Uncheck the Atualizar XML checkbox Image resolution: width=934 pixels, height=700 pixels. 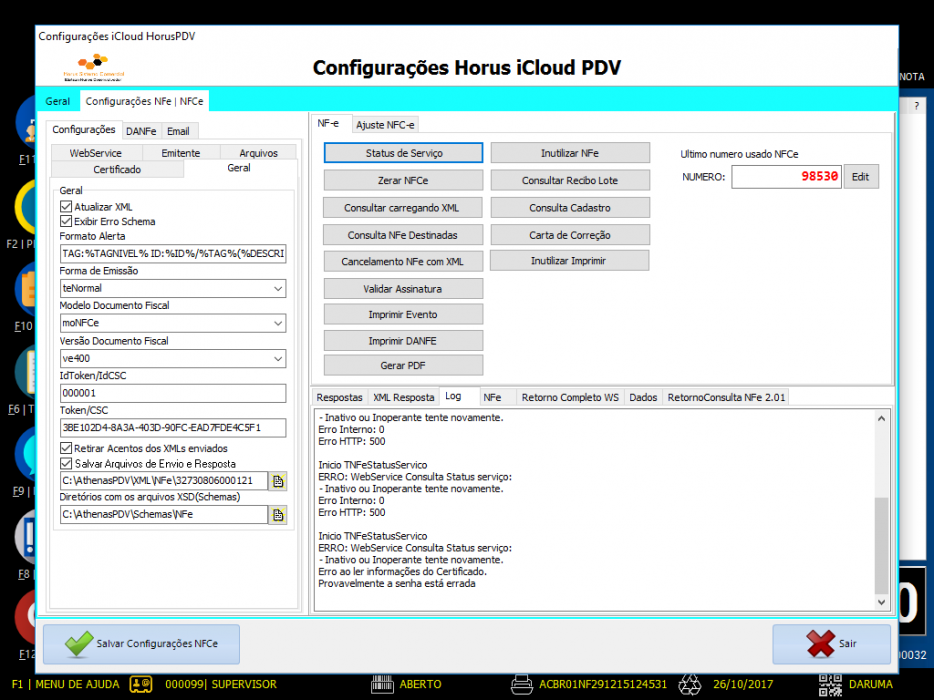[66, 207]
